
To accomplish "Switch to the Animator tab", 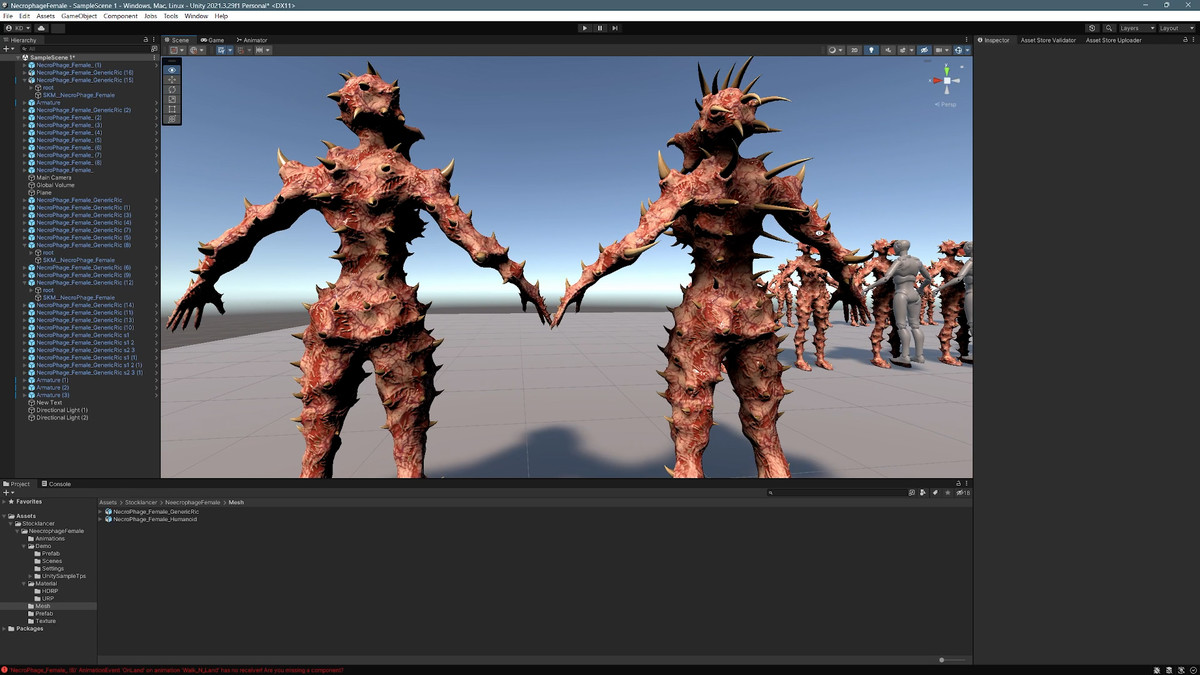I will (x=254, y=40).
